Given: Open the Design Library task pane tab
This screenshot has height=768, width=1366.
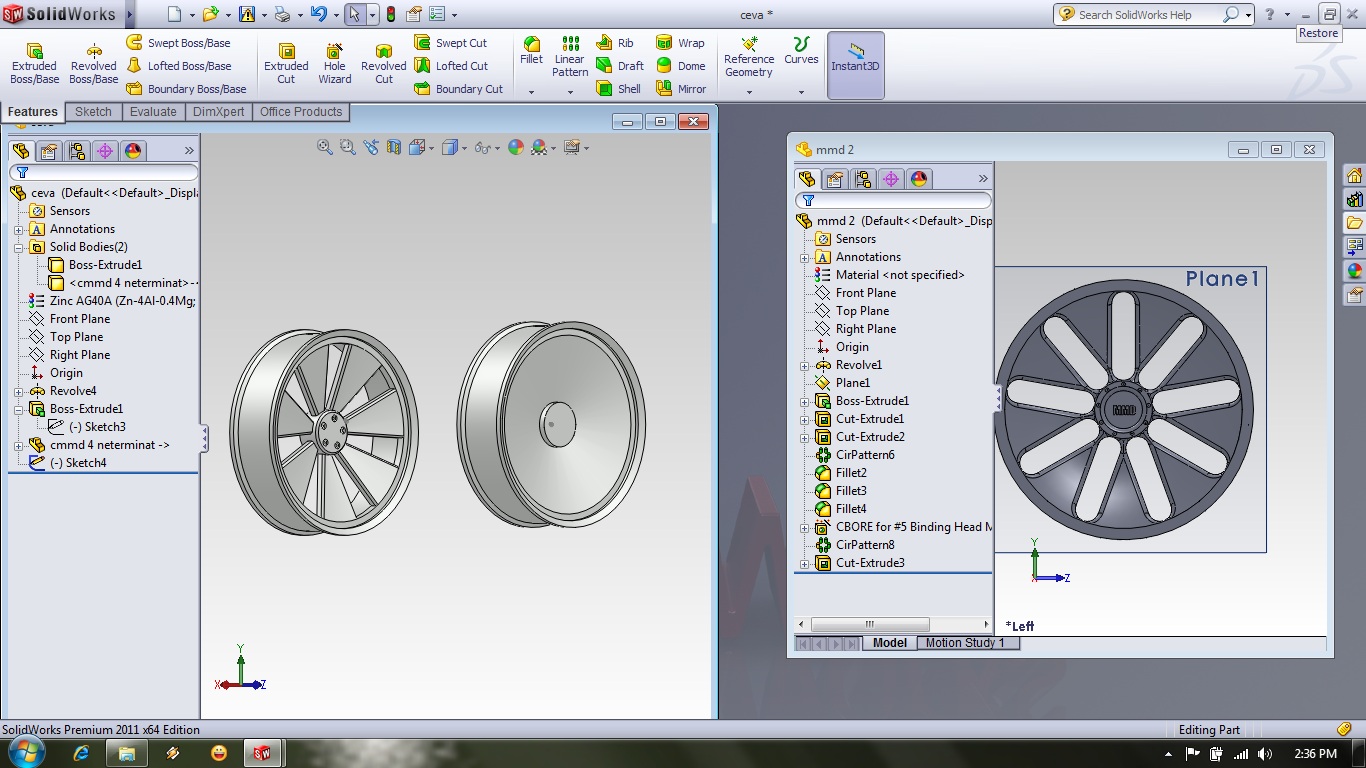Looking at the screenshot, I should click(1355, 199).
